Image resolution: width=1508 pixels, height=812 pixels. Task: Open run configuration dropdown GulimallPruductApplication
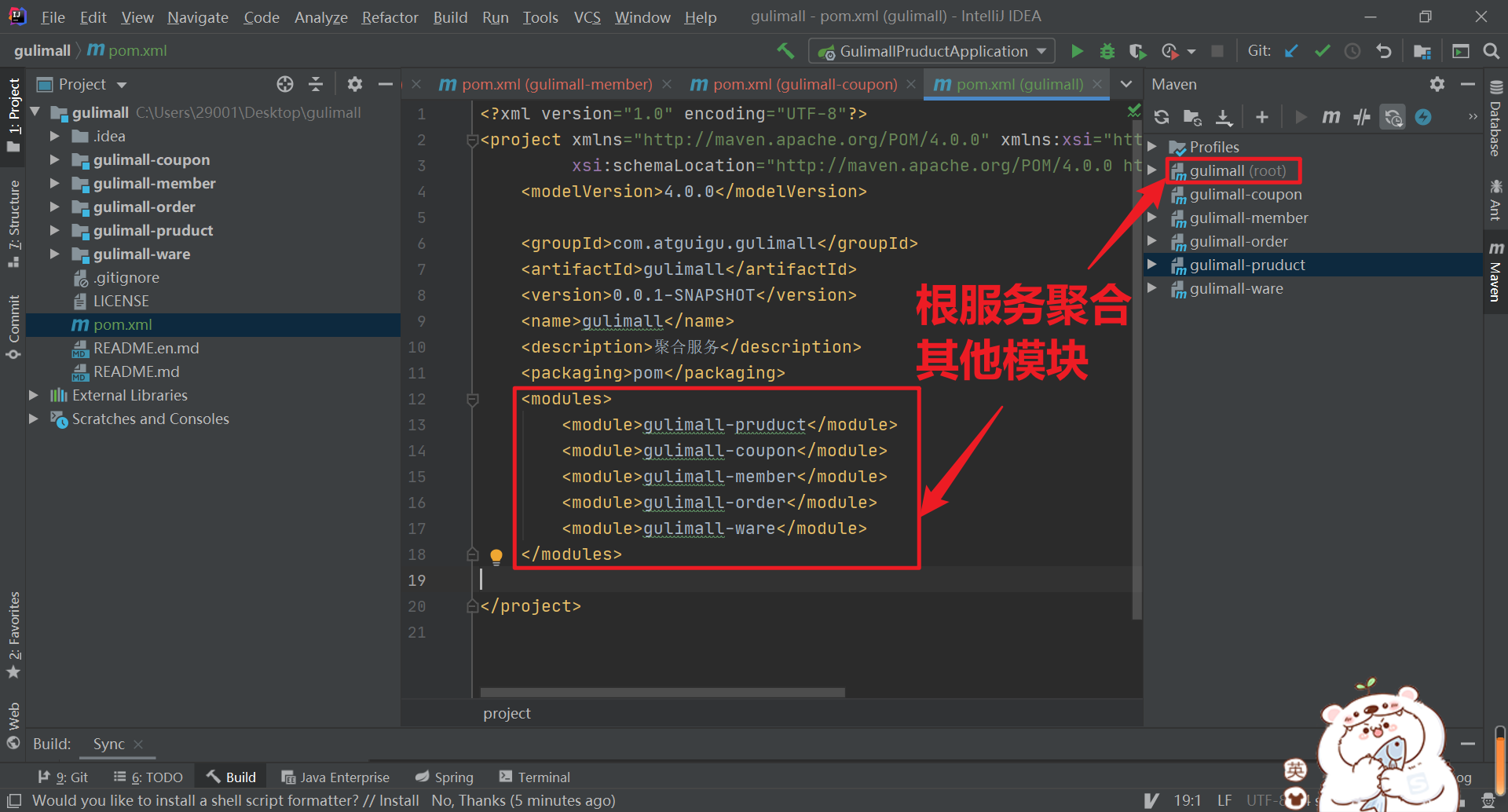[x=932, y=51]
